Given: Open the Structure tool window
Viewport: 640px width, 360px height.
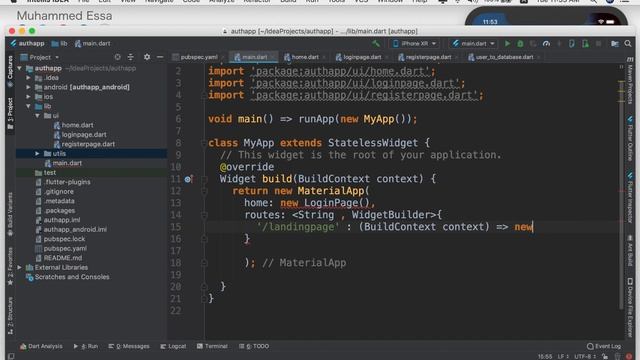Looking at the screenshot, I should [10, 316].
